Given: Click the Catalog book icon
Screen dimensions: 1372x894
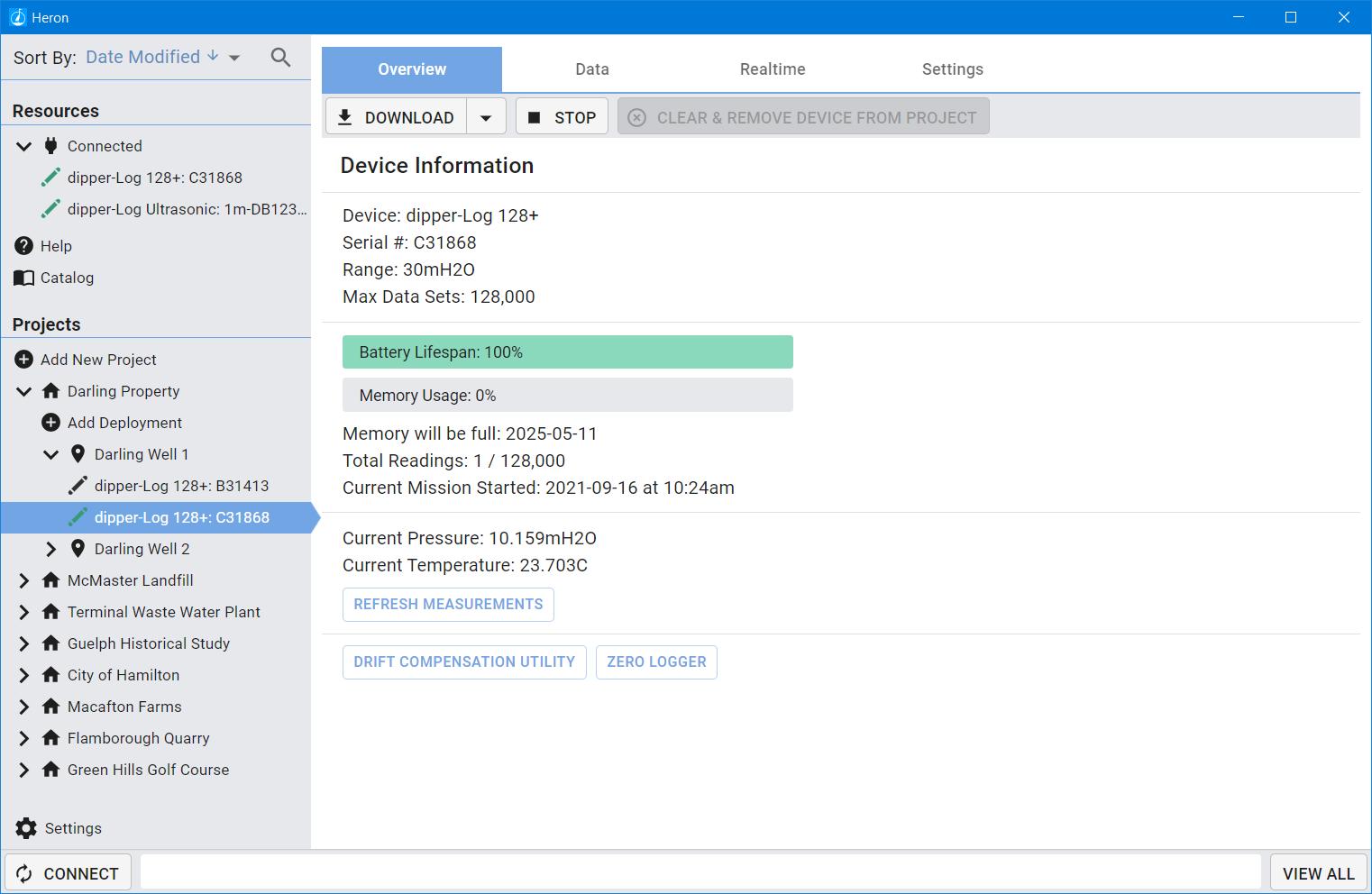Looking at the screenshot, I should click(24, 278).
